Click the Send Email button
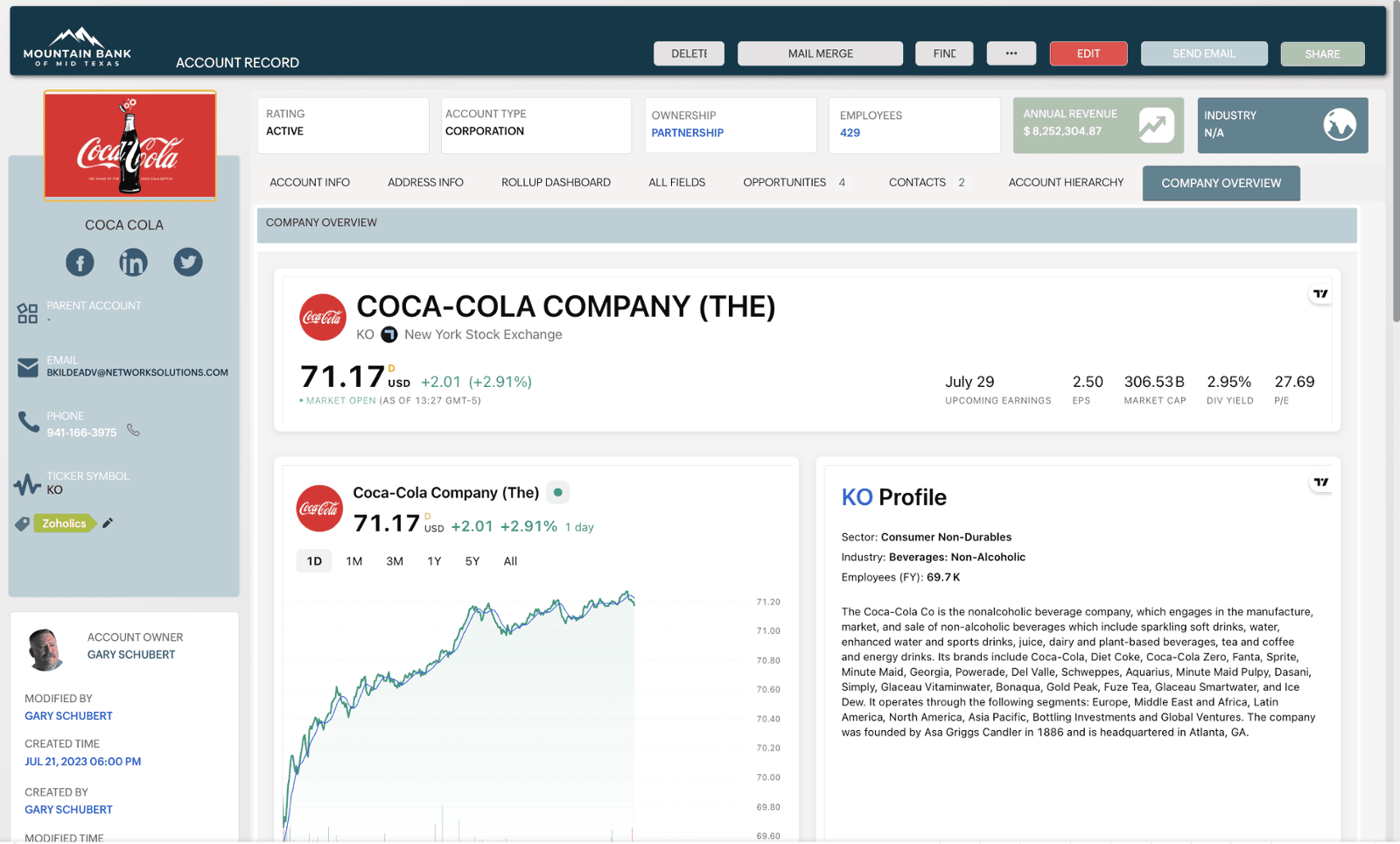1400x844 pixels. 1204,53
